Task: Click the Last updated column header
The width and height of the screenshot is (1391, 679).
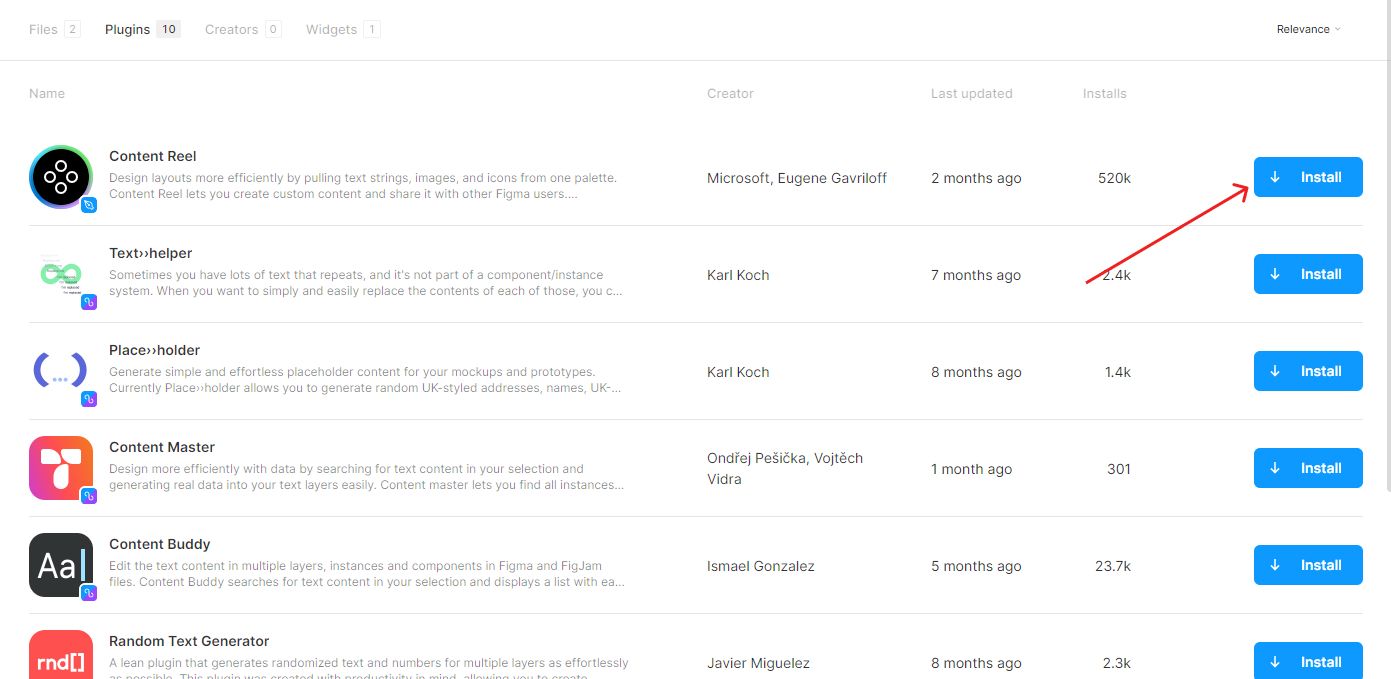Action: pos(972,93)
